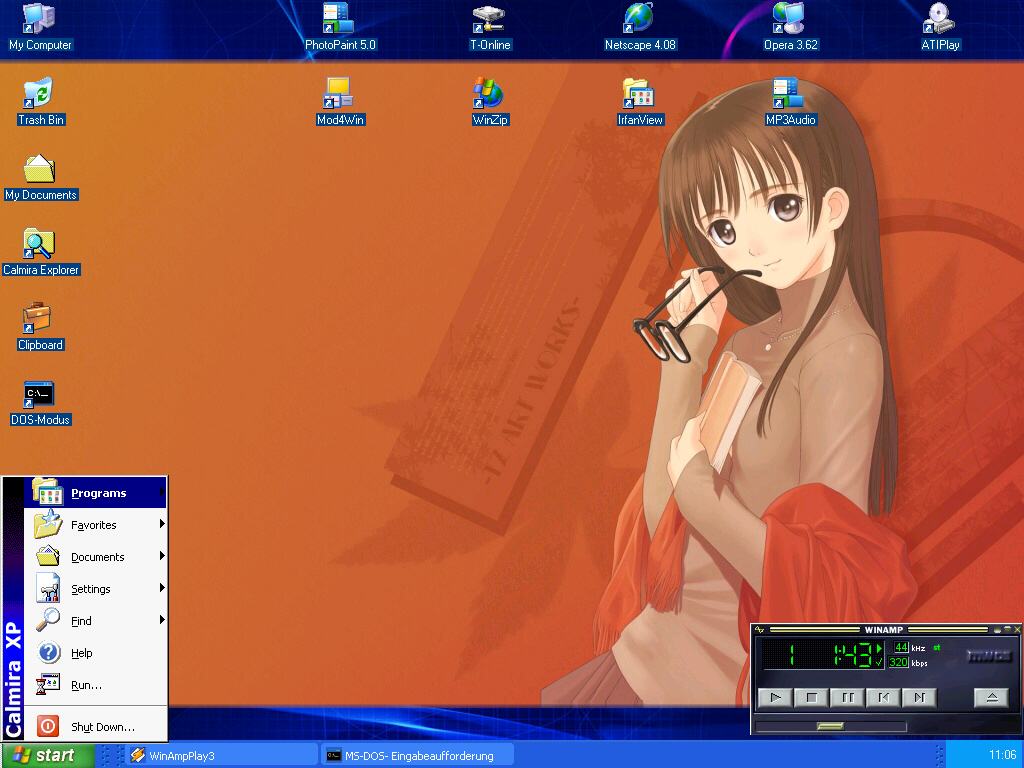Pause the current Winamp track

tap(848, 697)
